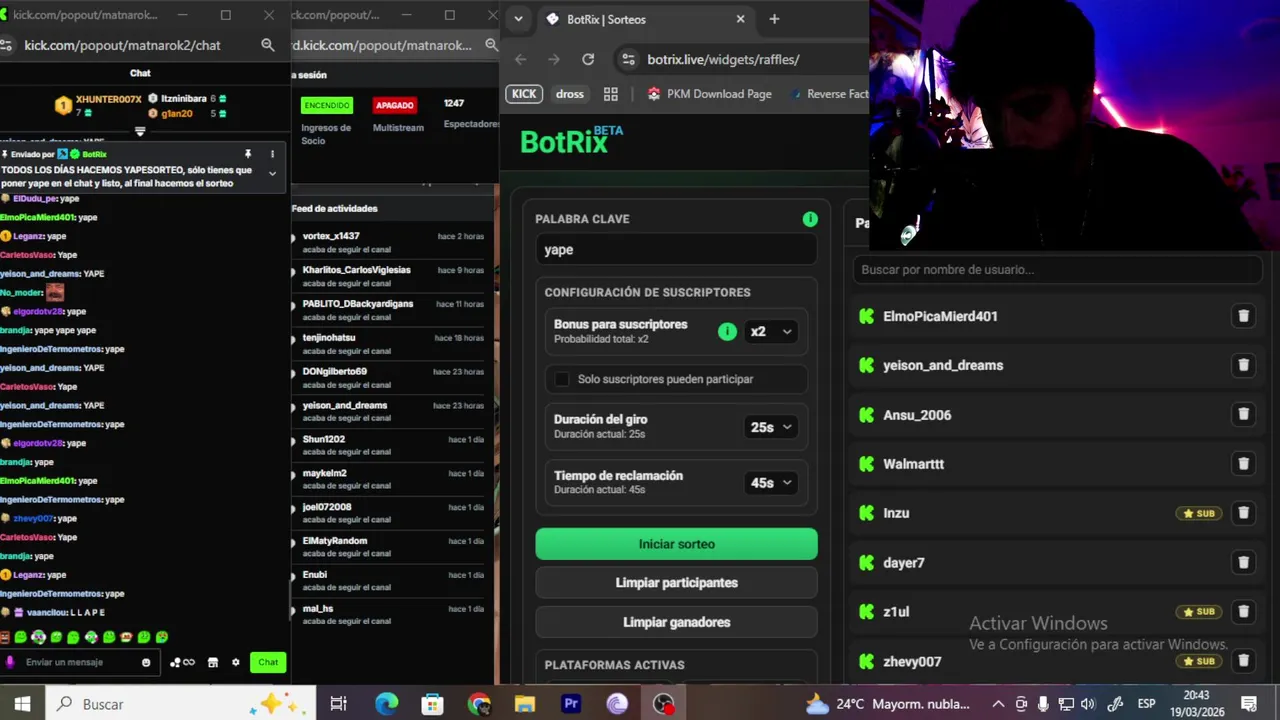Click the zoom magnifier in Kick chat address bar
Image resolution: width=1280 pixels, height=720 pixels.
click(267, 45)
